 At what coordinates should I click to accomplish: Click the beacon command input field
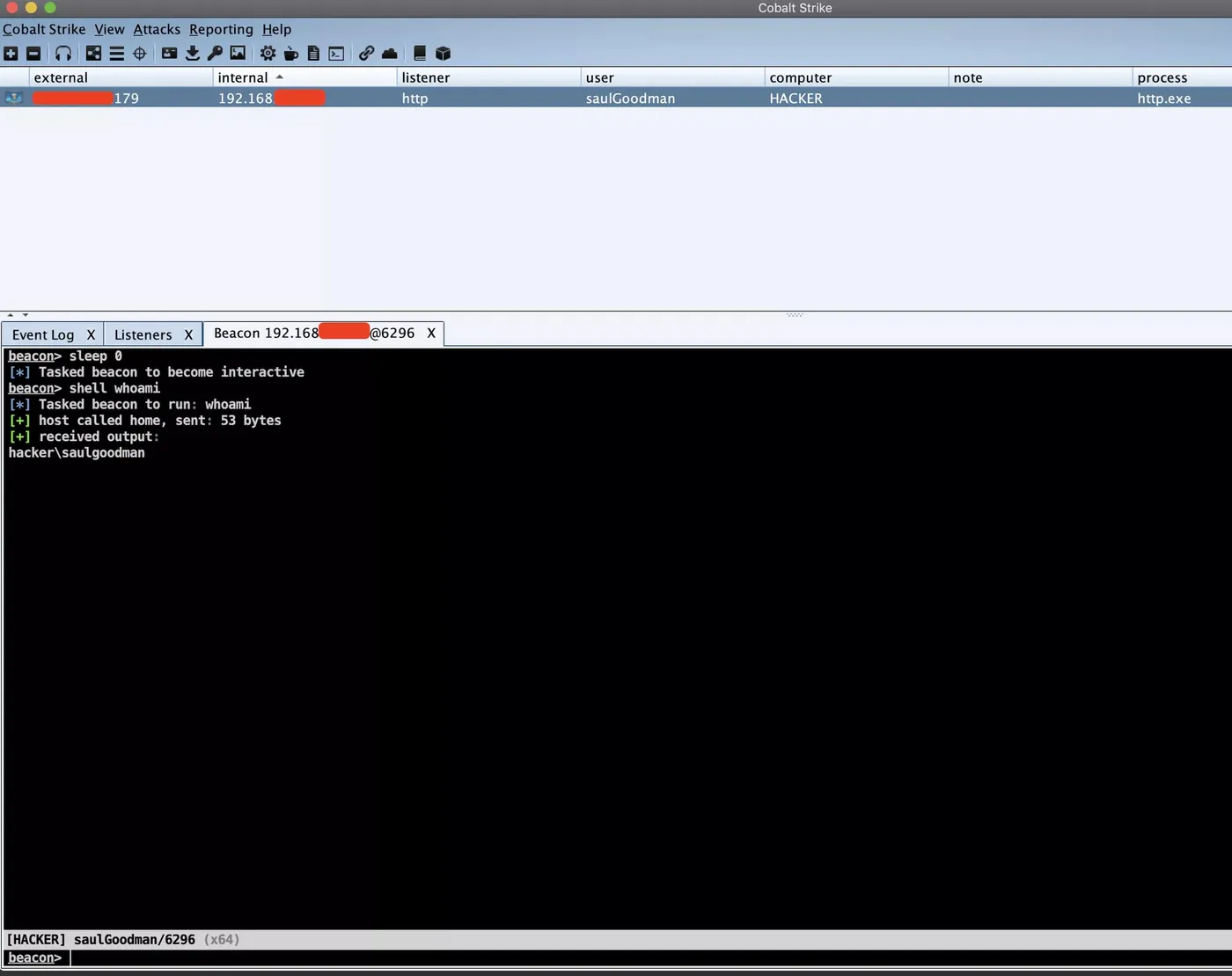pyautogui.click(x=649, y=958)
